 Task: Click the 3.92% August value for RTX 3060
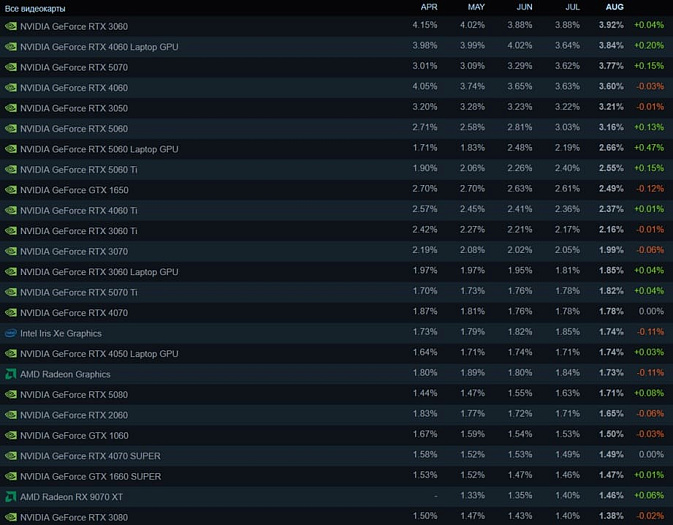click(611, 25)
